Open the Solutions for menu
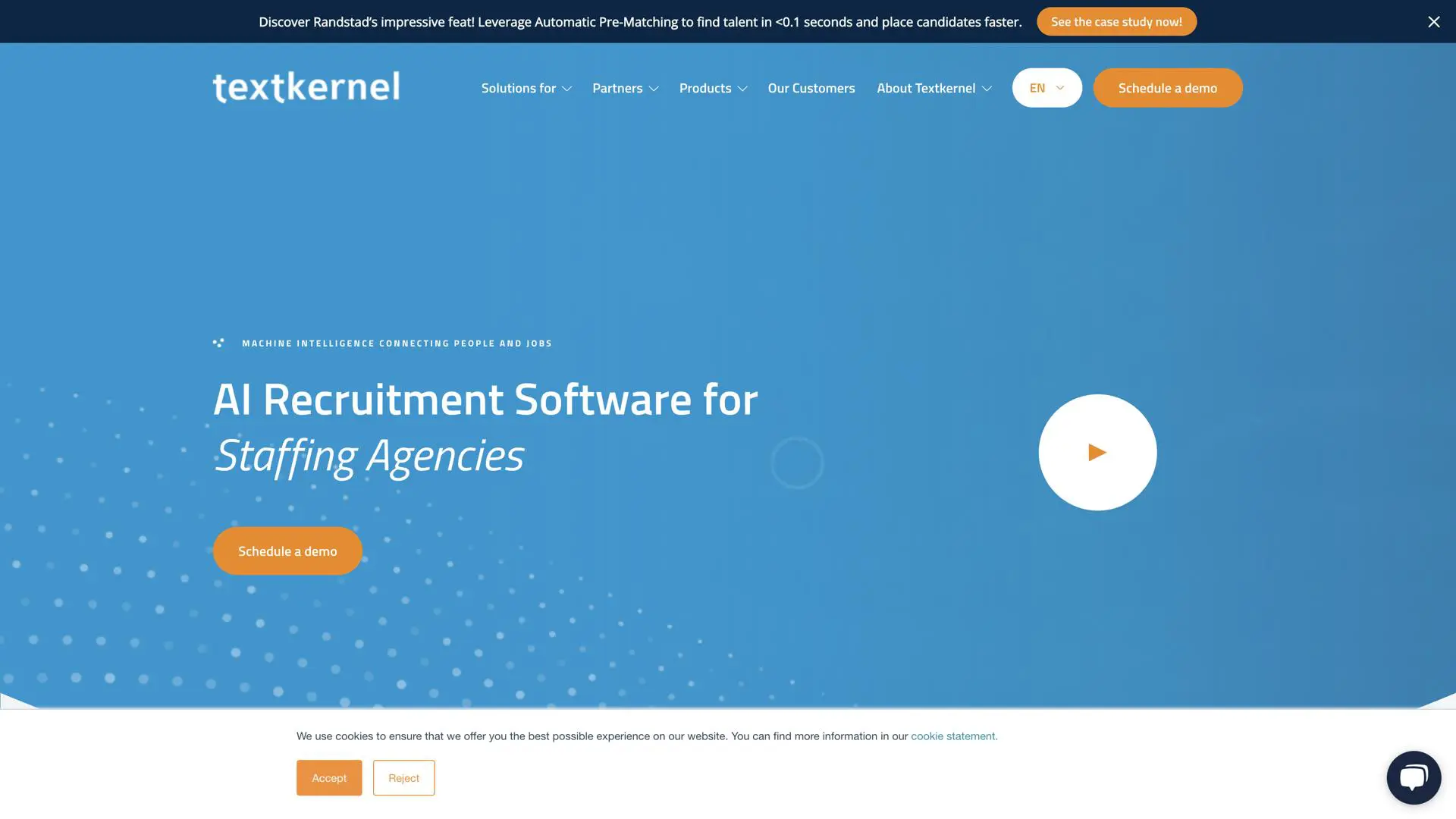 pos(518,88)
